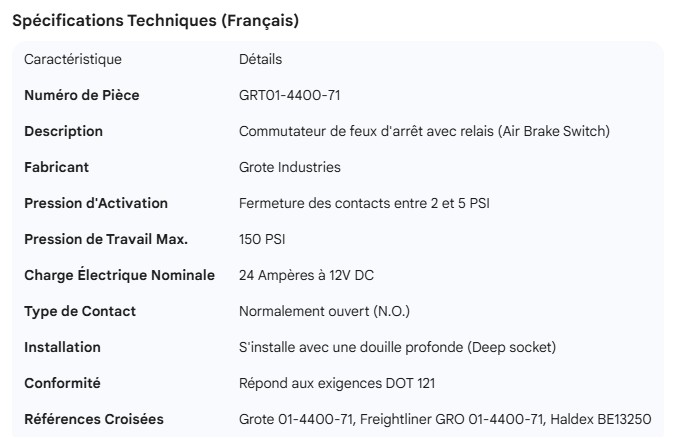Click the "Détails" column header

point(260,60)
